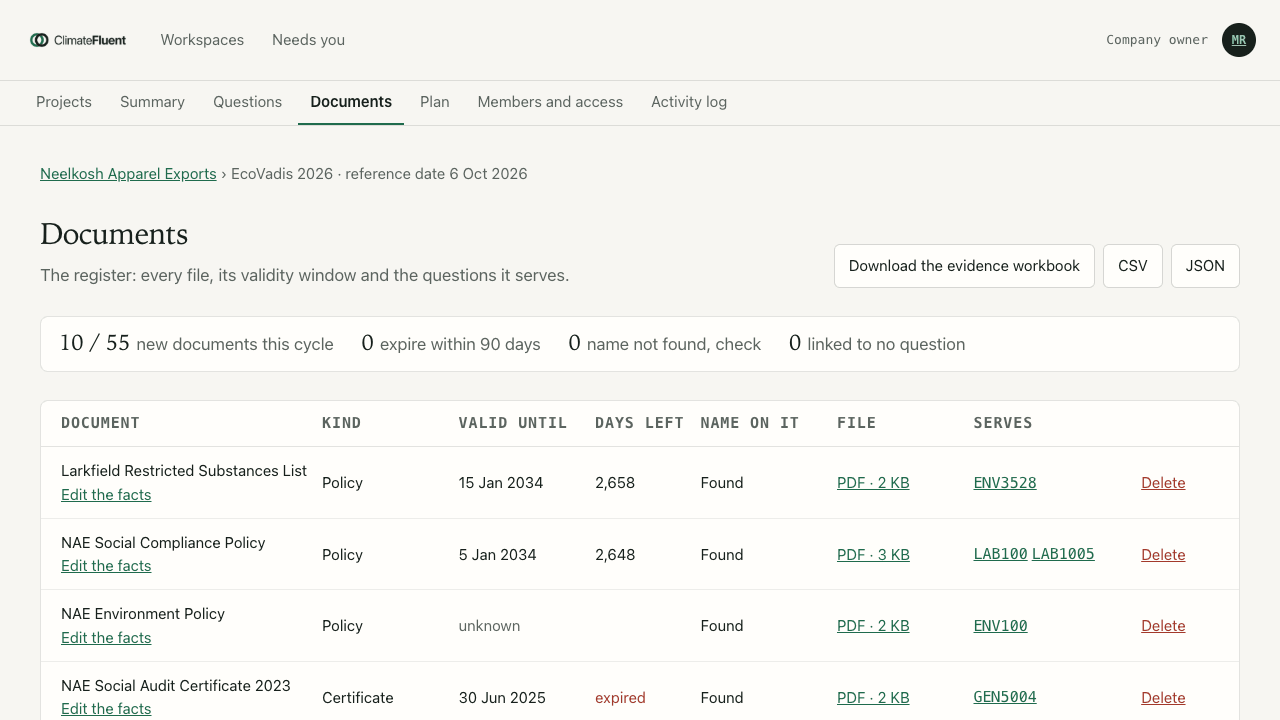Image resolution: width=1280 pixels, height=720 pixels.
Task: Delete NAE Environment Policy row
Action: coord(1163,626)
